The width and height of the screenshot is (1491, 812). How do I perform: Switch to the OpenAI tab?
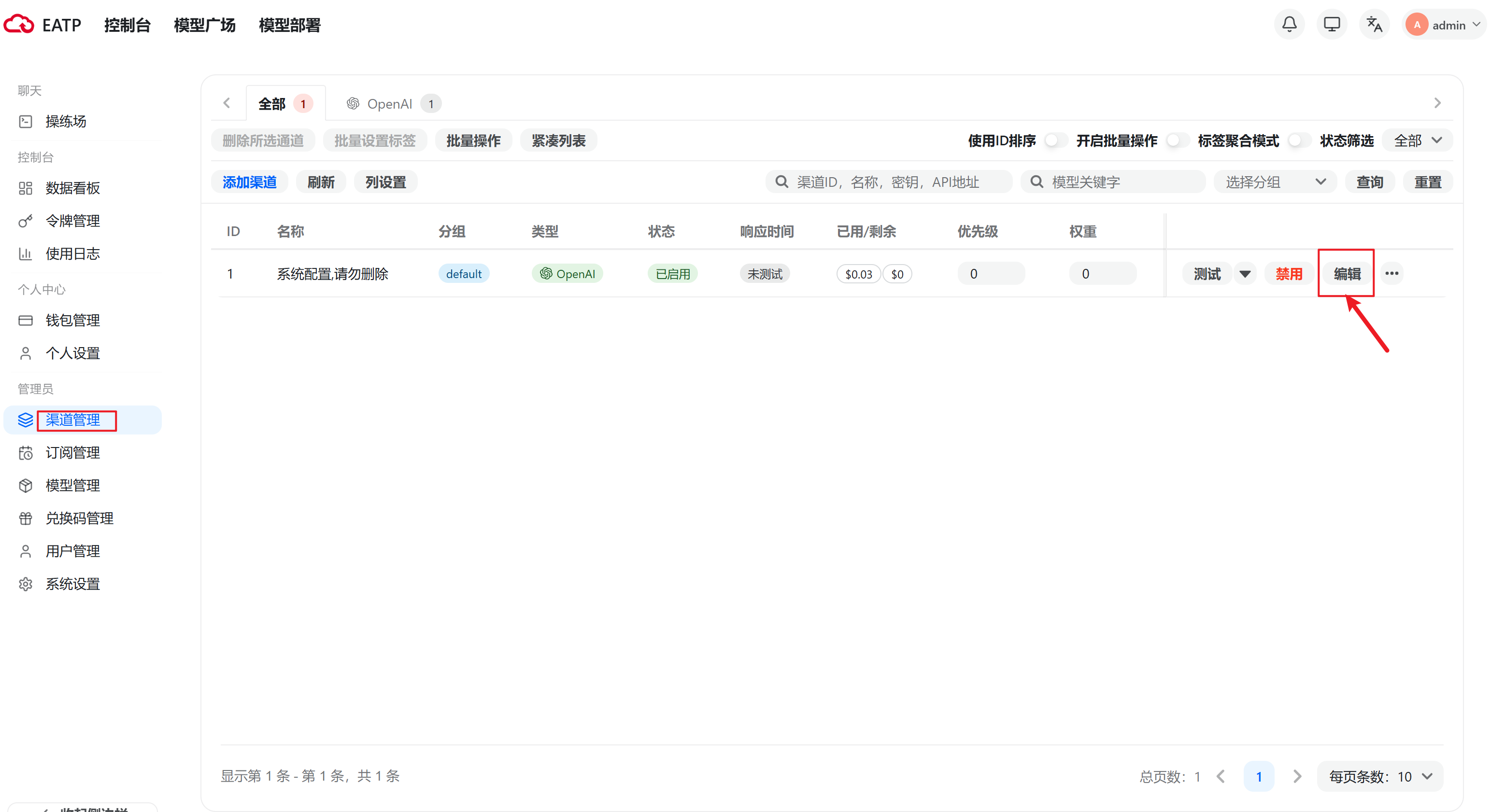click(393, 103)
